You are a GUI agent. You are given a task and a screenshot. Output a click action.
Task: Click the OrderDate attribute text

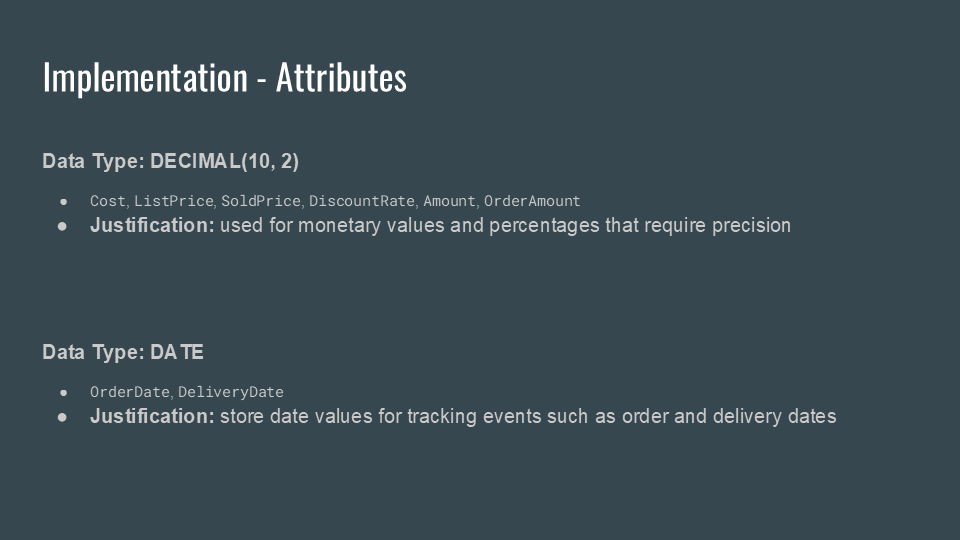[x=130, y=392]
